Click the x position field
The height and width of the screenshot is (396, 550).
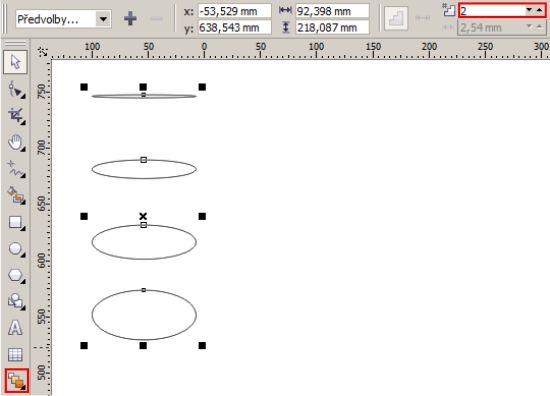pyautogui.click(x=234, y=11)
